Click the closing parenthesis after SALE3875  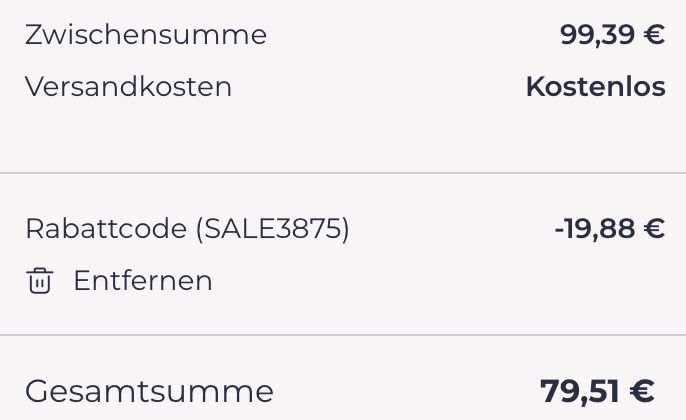point(345,229)
